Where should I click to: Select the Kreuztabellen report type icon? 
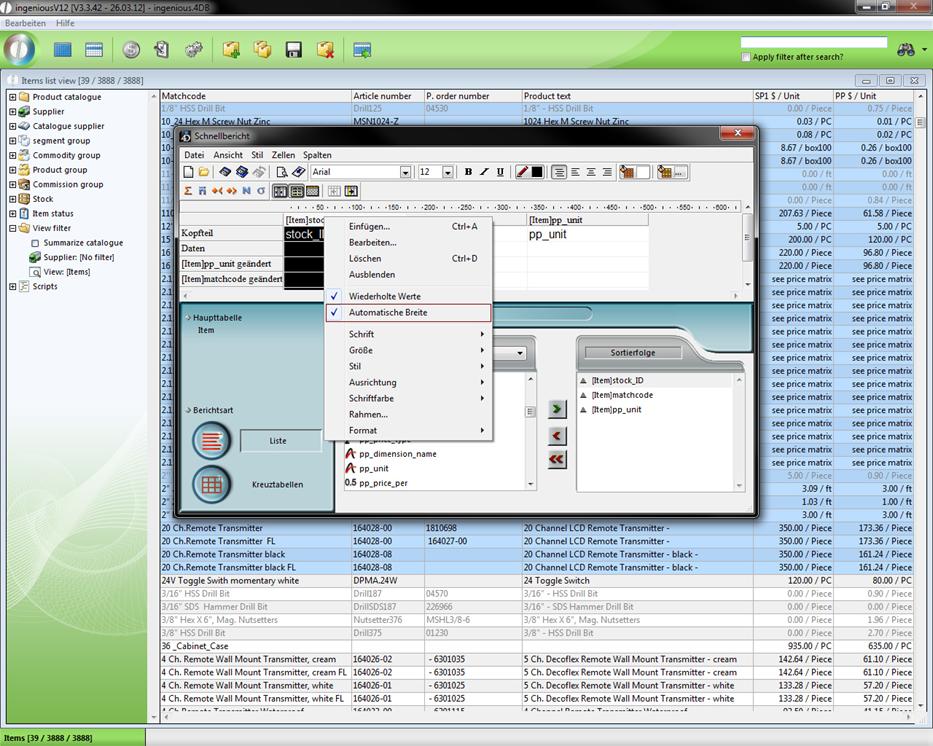coord(211,484)
